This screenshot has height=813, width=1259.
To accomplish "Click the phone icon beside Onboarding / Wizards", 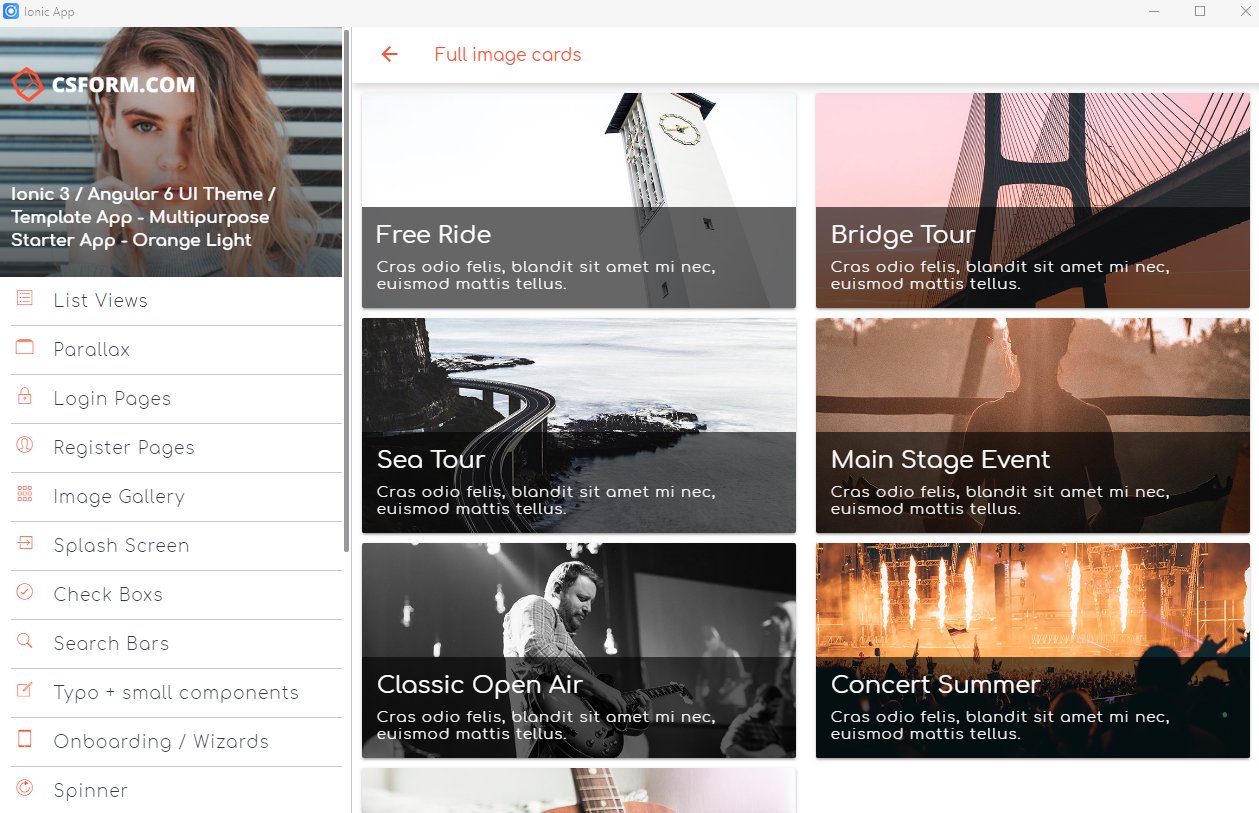I will point(25,739).
